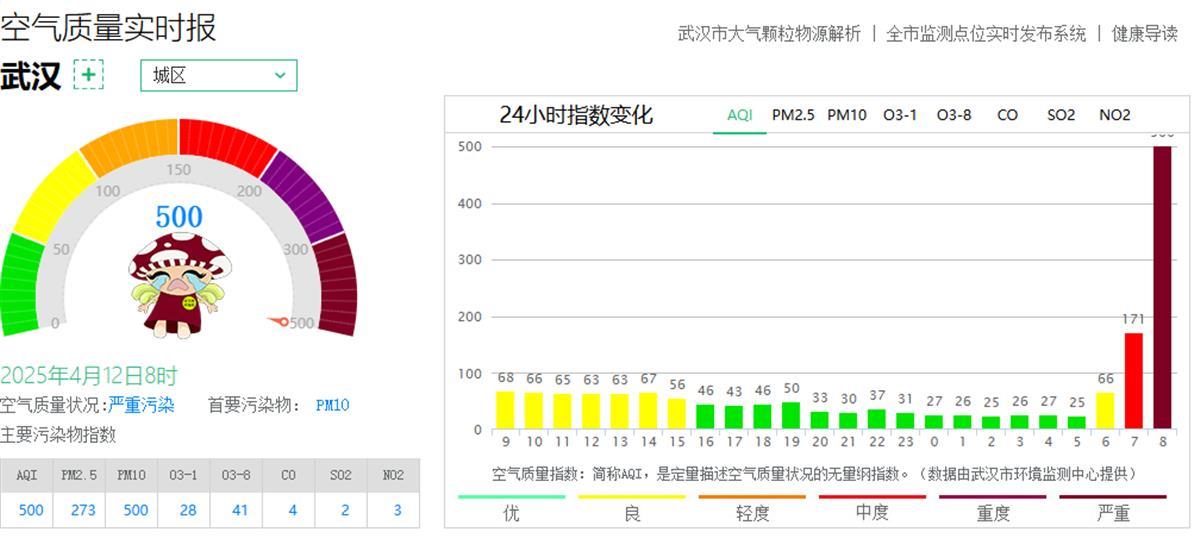Open 武汉市大气颗粒物源解析 link

[769, 33]
